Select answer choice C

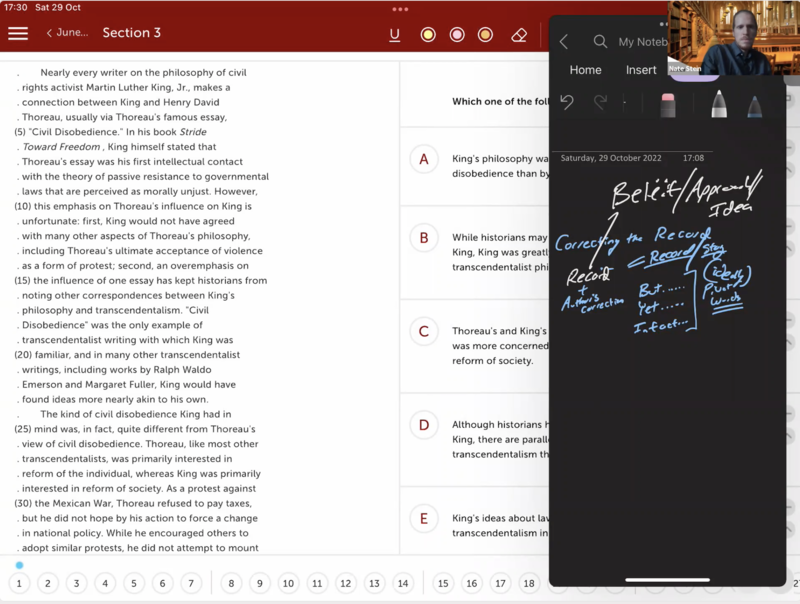tap(424, 332)
